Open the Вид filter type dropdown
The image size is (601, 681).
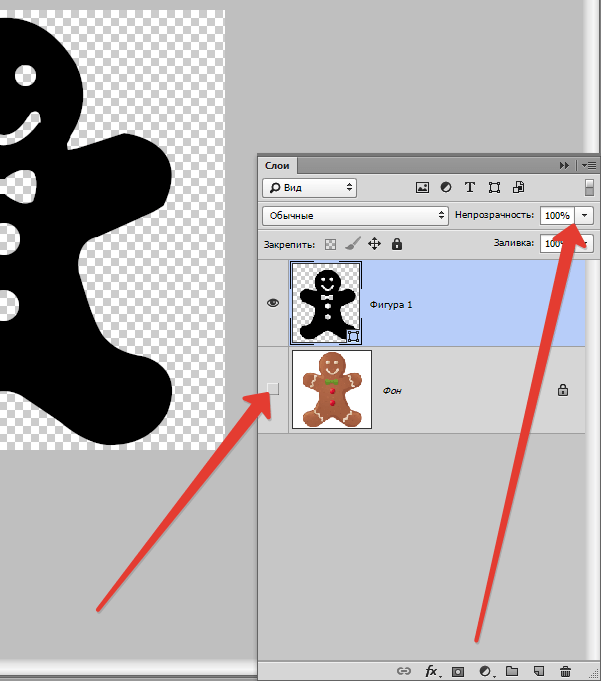(x=310, y=188)
